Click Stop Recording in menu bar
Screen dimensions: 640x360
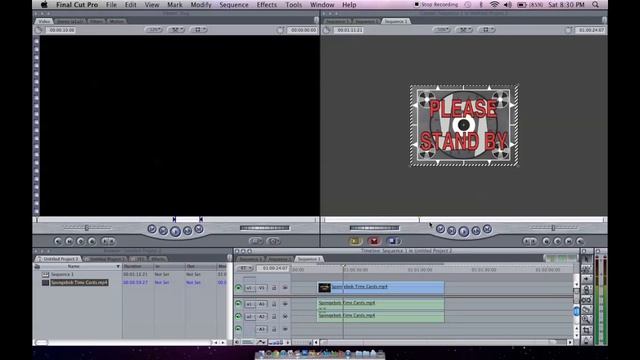[436, 4]
